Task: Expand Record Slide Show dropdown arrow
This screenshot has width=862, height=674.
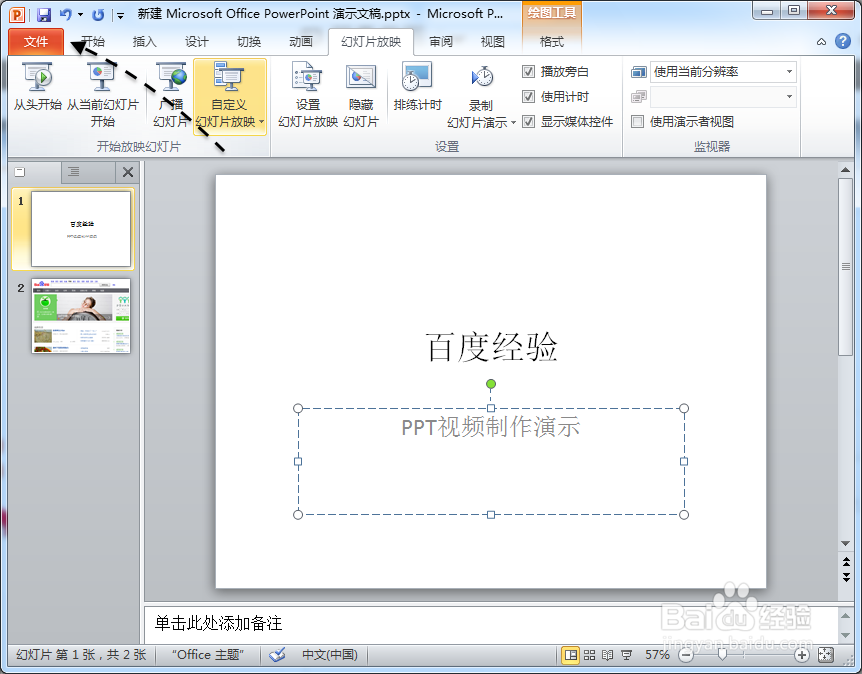Action: (x=513, y=122)
